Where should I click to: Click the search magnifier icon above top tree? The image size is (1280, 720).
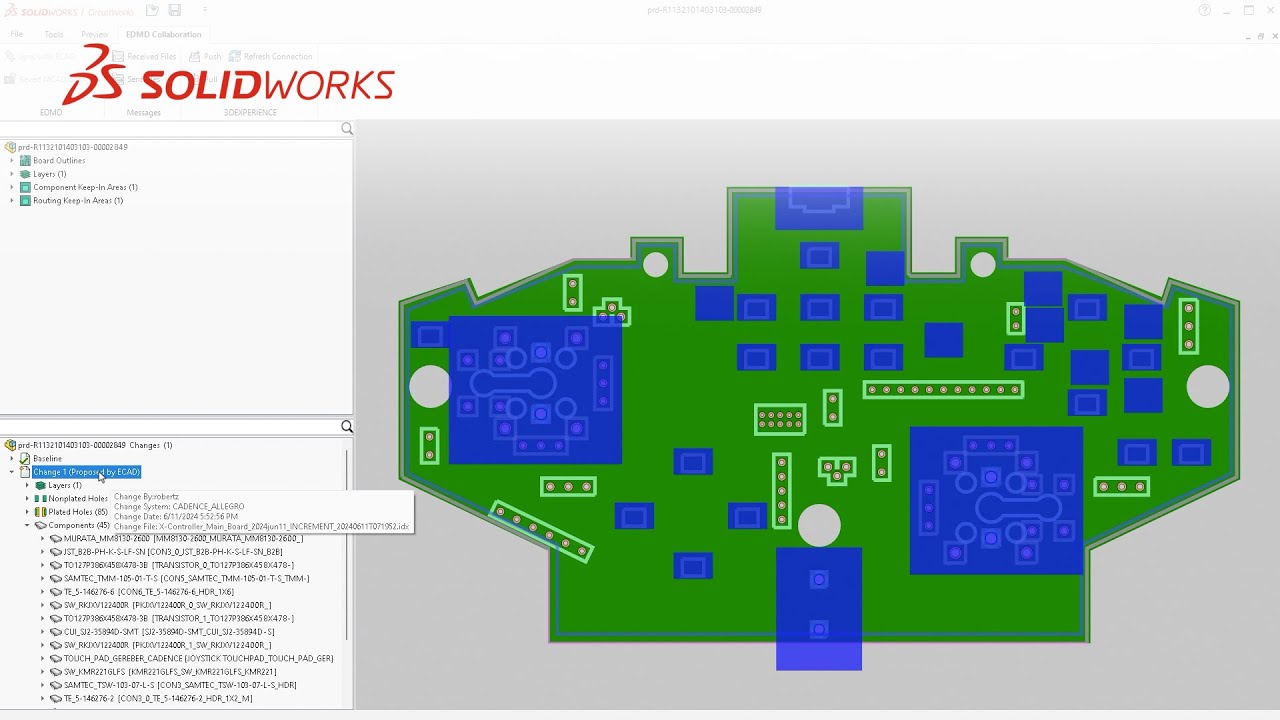(347, 129)
